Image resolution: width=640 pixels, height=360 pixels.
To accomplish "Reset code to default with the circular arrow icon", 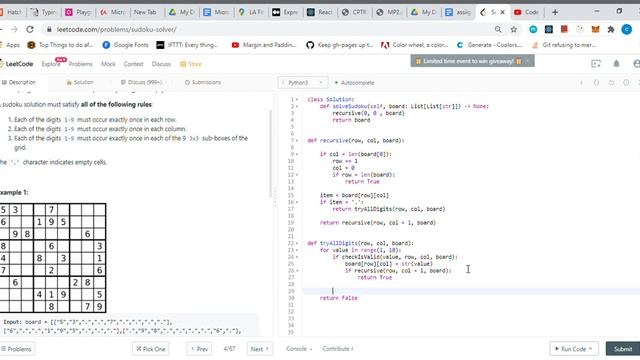I will [611, 82].
